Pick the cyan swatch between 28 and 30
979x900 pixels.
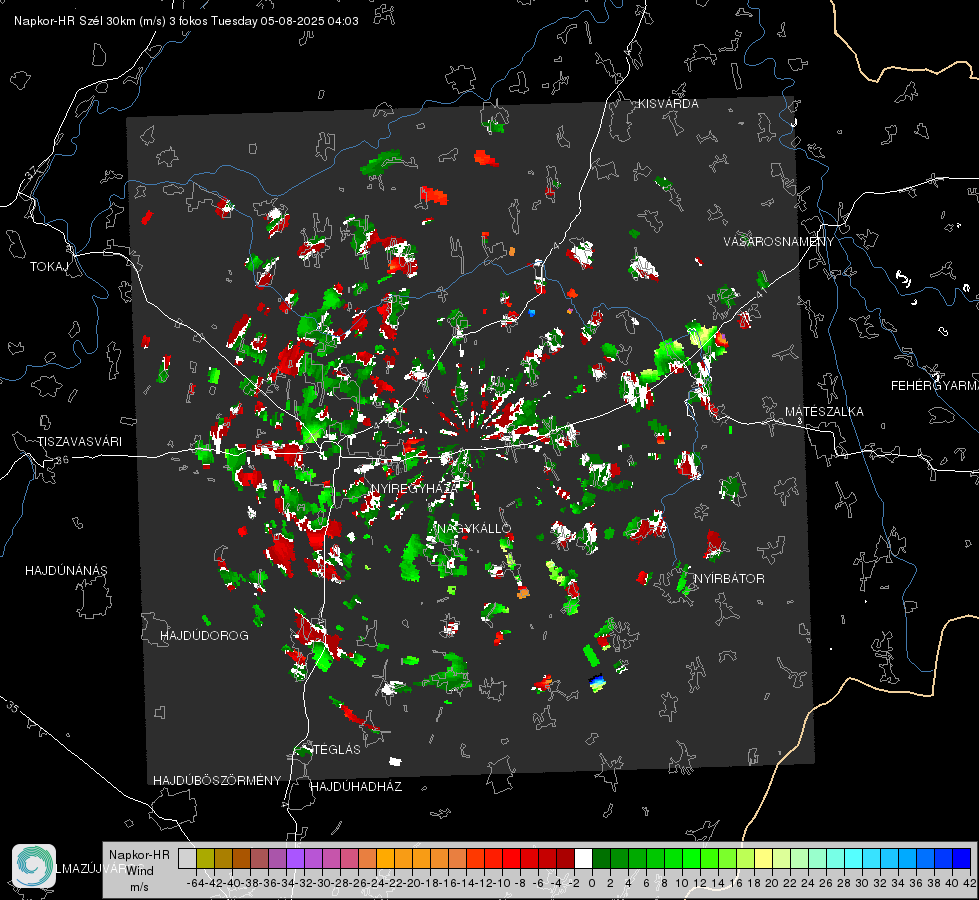coord(854,859)
